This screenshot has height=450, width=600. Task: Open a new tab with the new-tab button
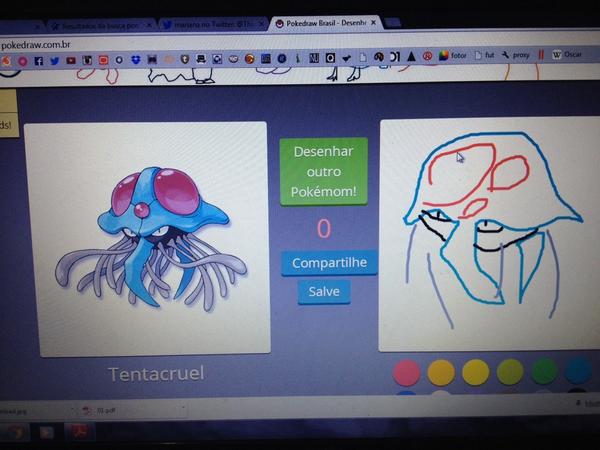(393, 23)
